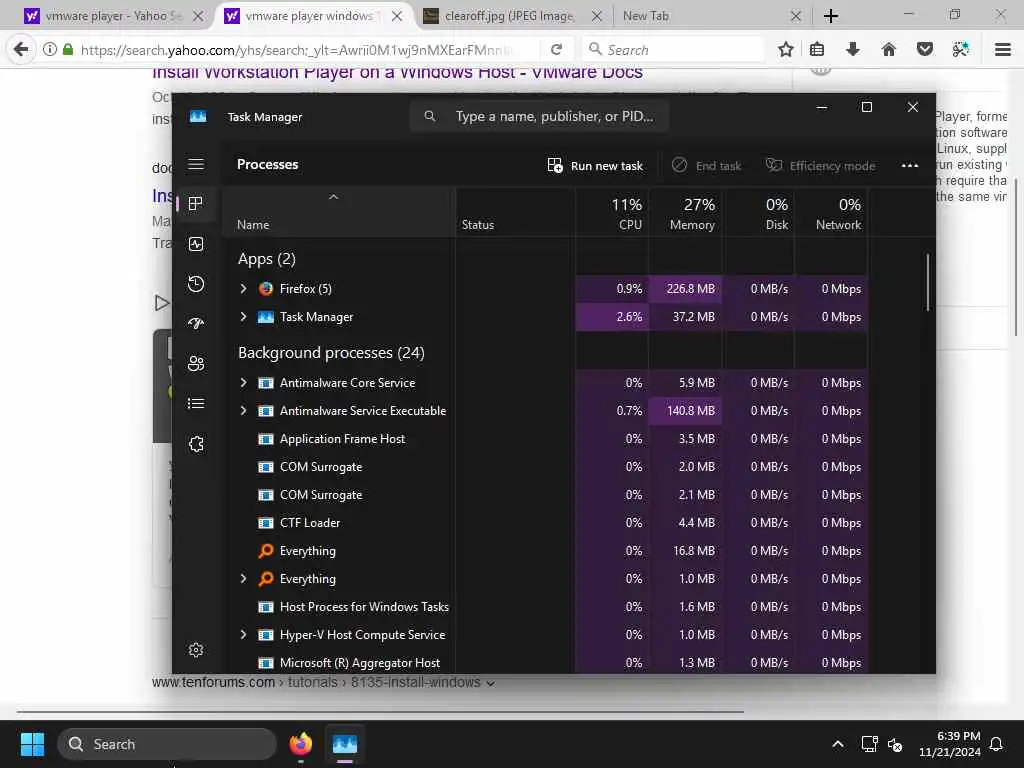
Task: Open a new Firefox tab with plus button
Action: [x=831, y=16]
